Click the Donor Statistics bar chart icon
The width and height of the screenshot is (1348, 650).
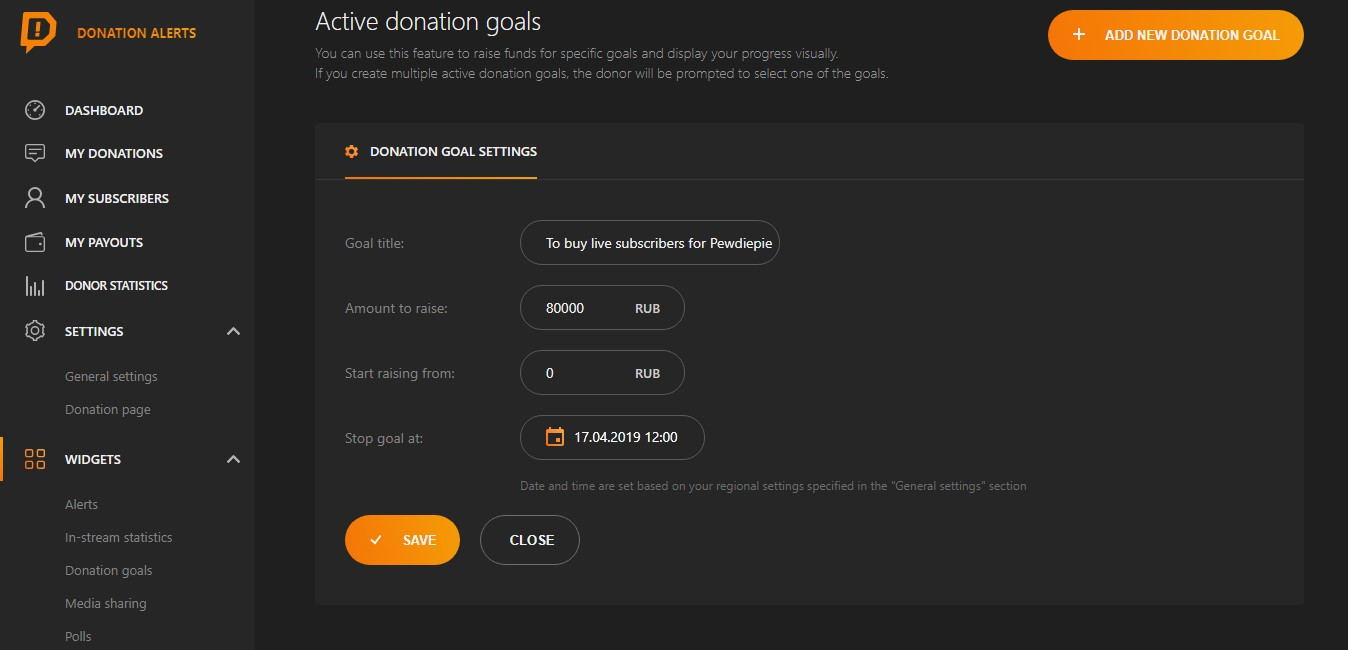click(x=35, y=286)
